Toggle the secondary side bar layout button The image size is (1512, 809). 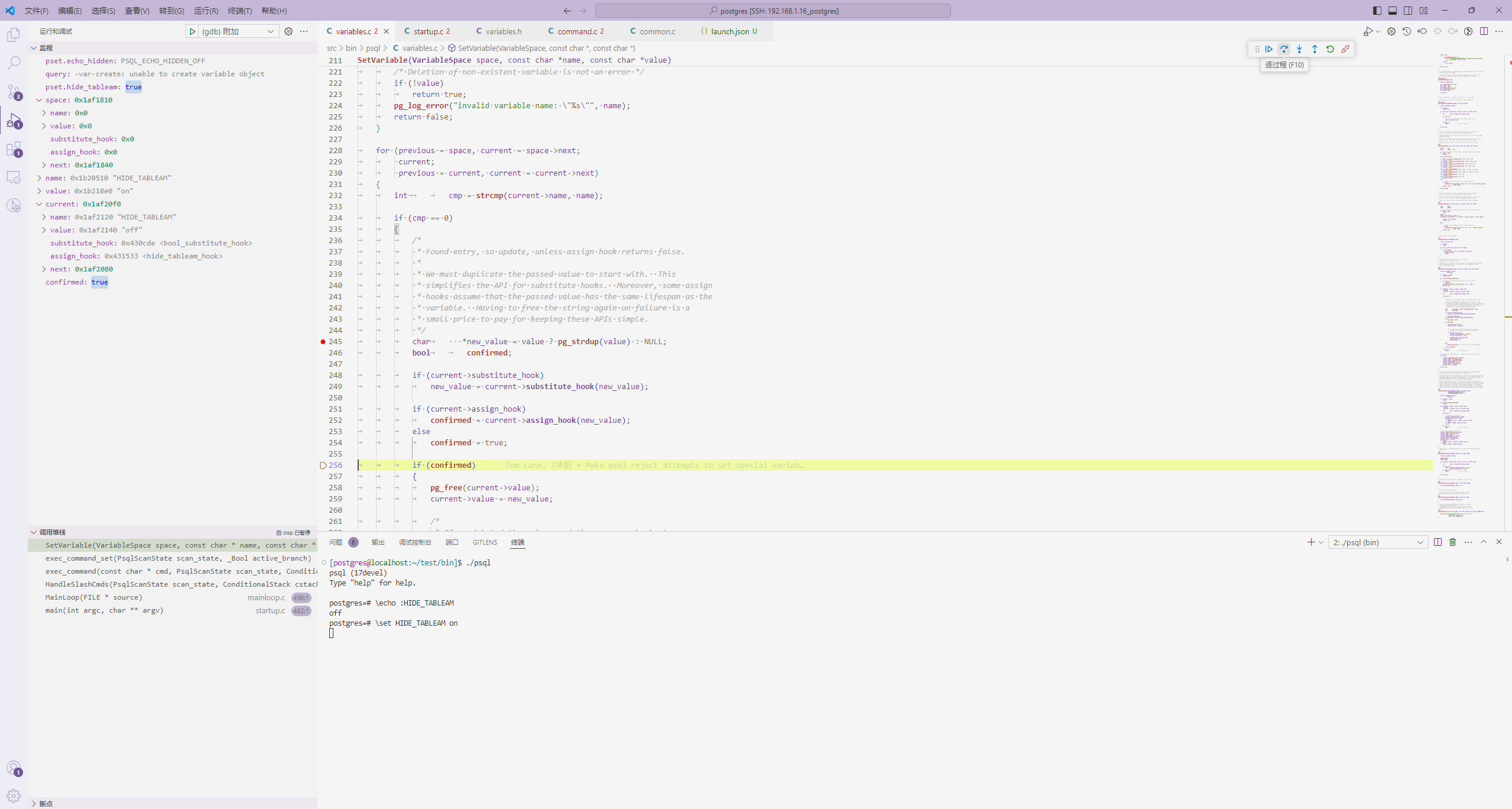pyautogui.click(x=1408, y=11)
